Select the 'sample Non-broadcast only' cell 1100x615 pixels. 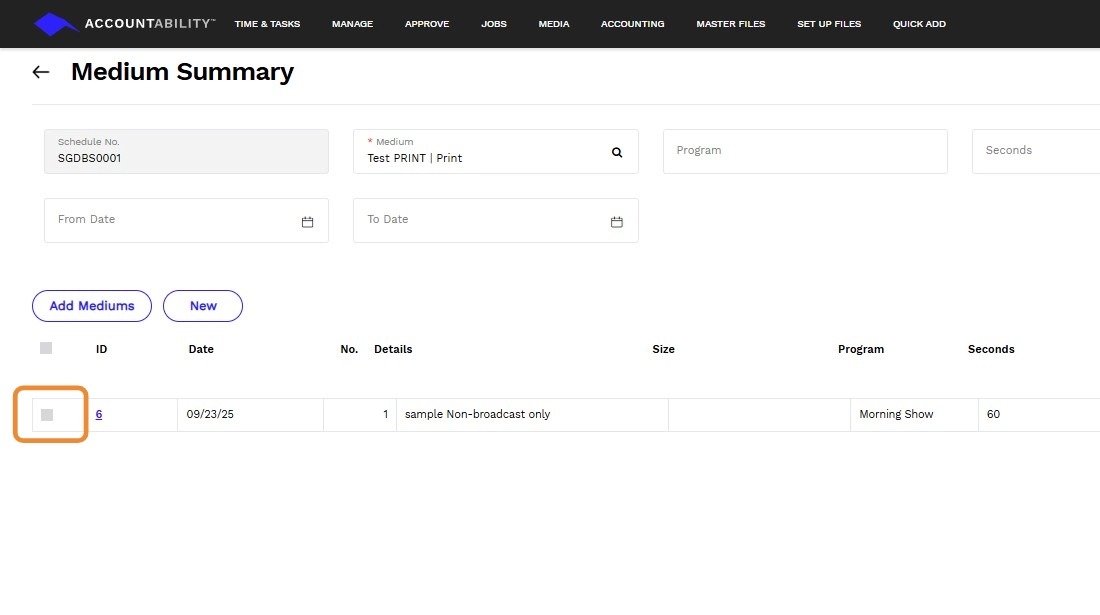click(532, 414)
